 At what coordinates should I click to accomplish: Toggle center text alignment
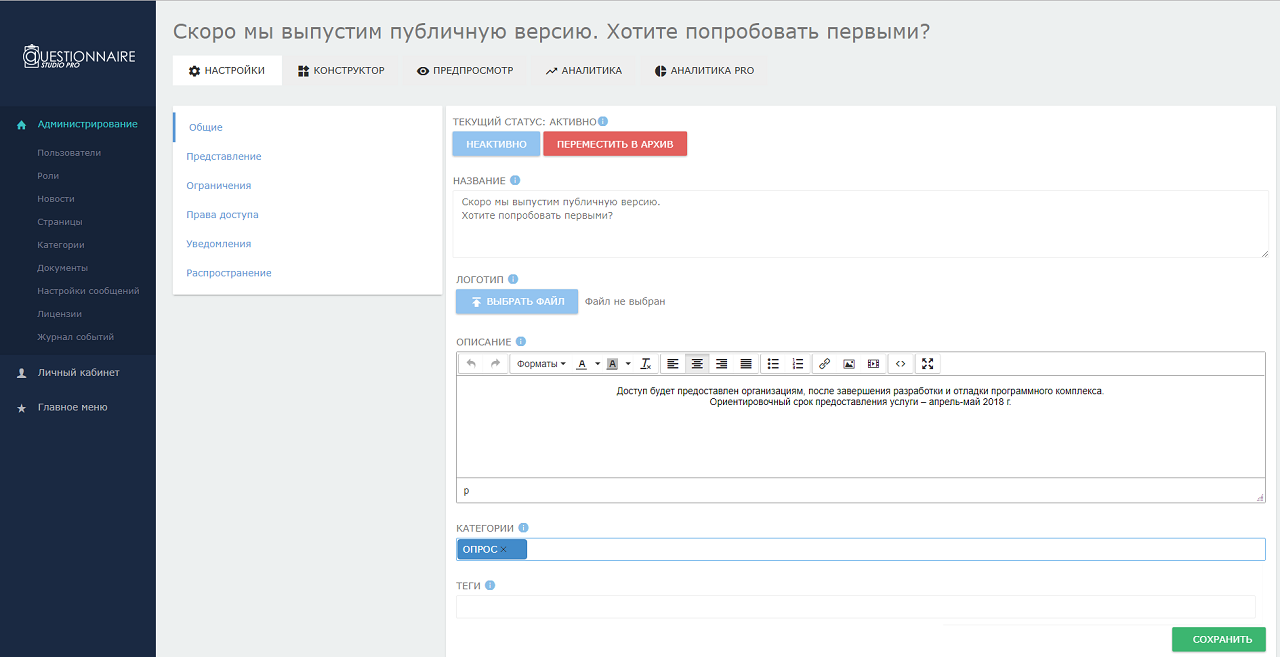point(697,363)
